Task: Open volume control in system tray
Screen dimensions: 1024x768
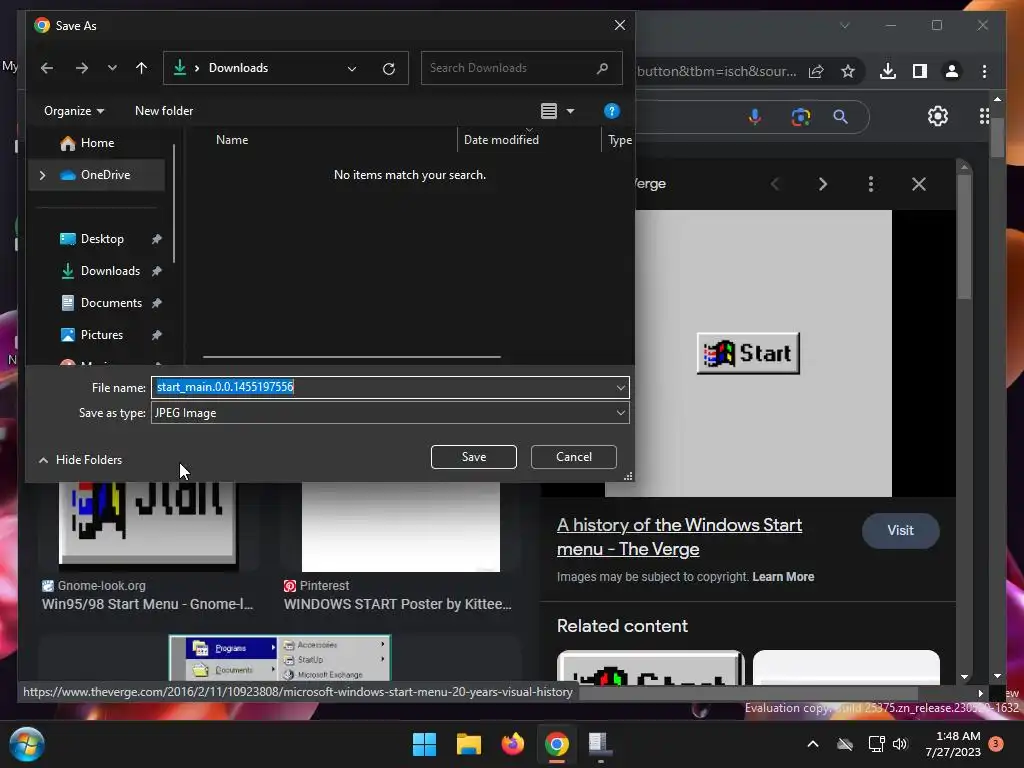Action: coord(901,744)
